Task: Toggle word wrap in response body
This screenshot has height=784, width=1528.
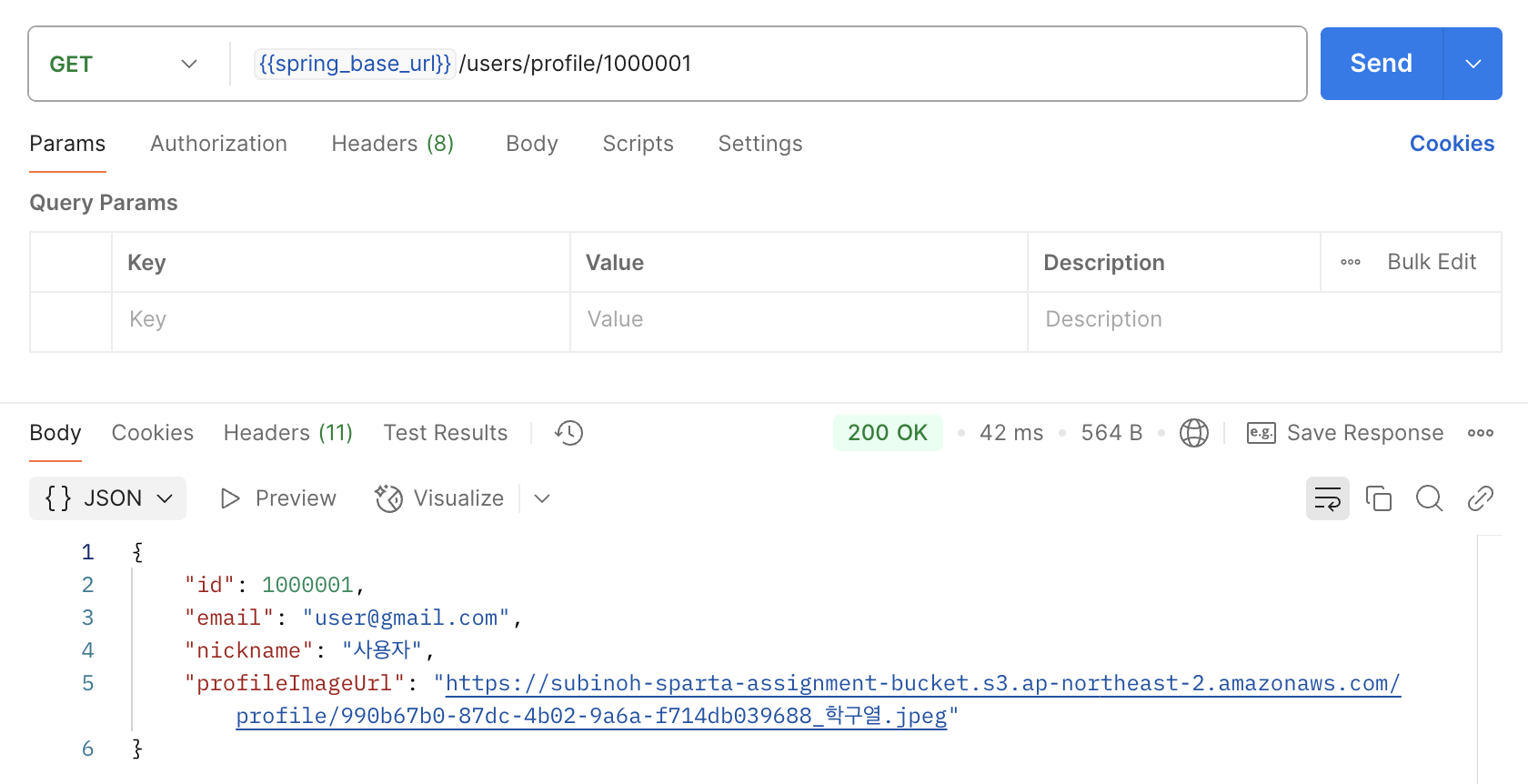Action: (x=1328, y=498)
